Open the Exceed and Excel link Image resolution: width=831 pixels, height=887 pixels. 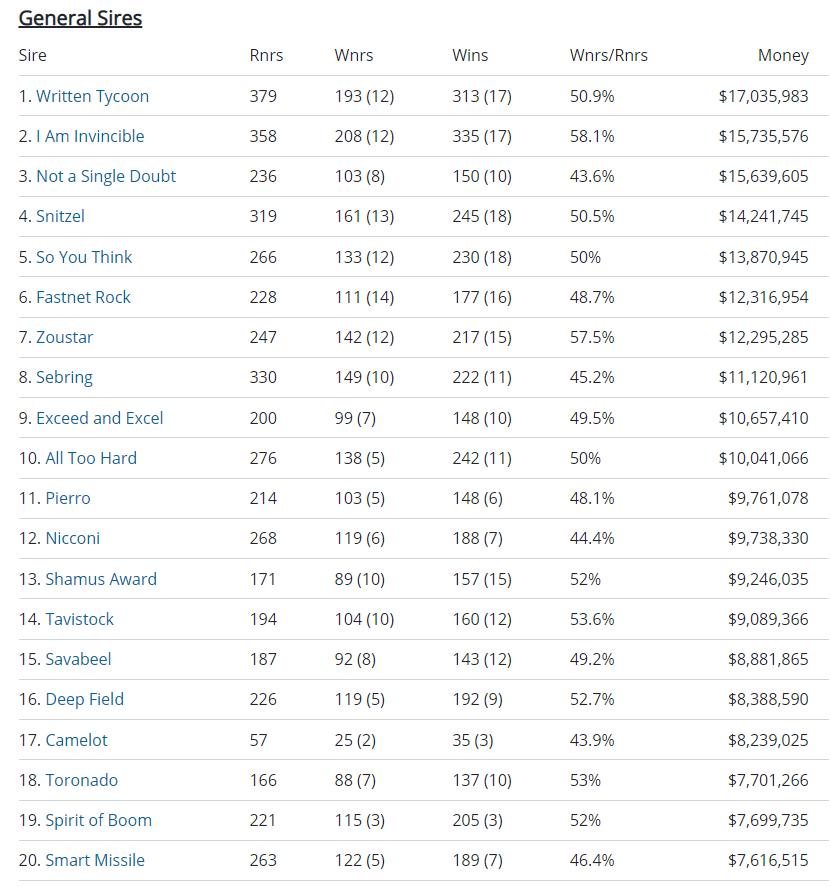(x=100, y=418)
